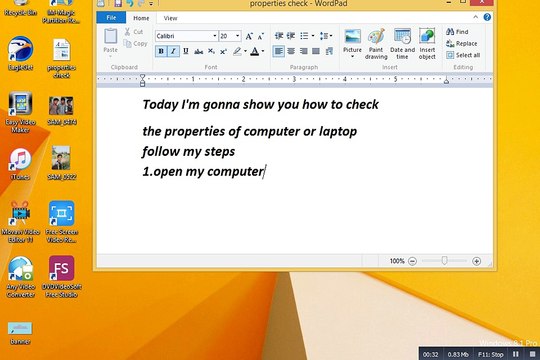Click in the document after 'computer'
Image resolution: width=540 pixels, height=360 pixels.
point(265,172)
